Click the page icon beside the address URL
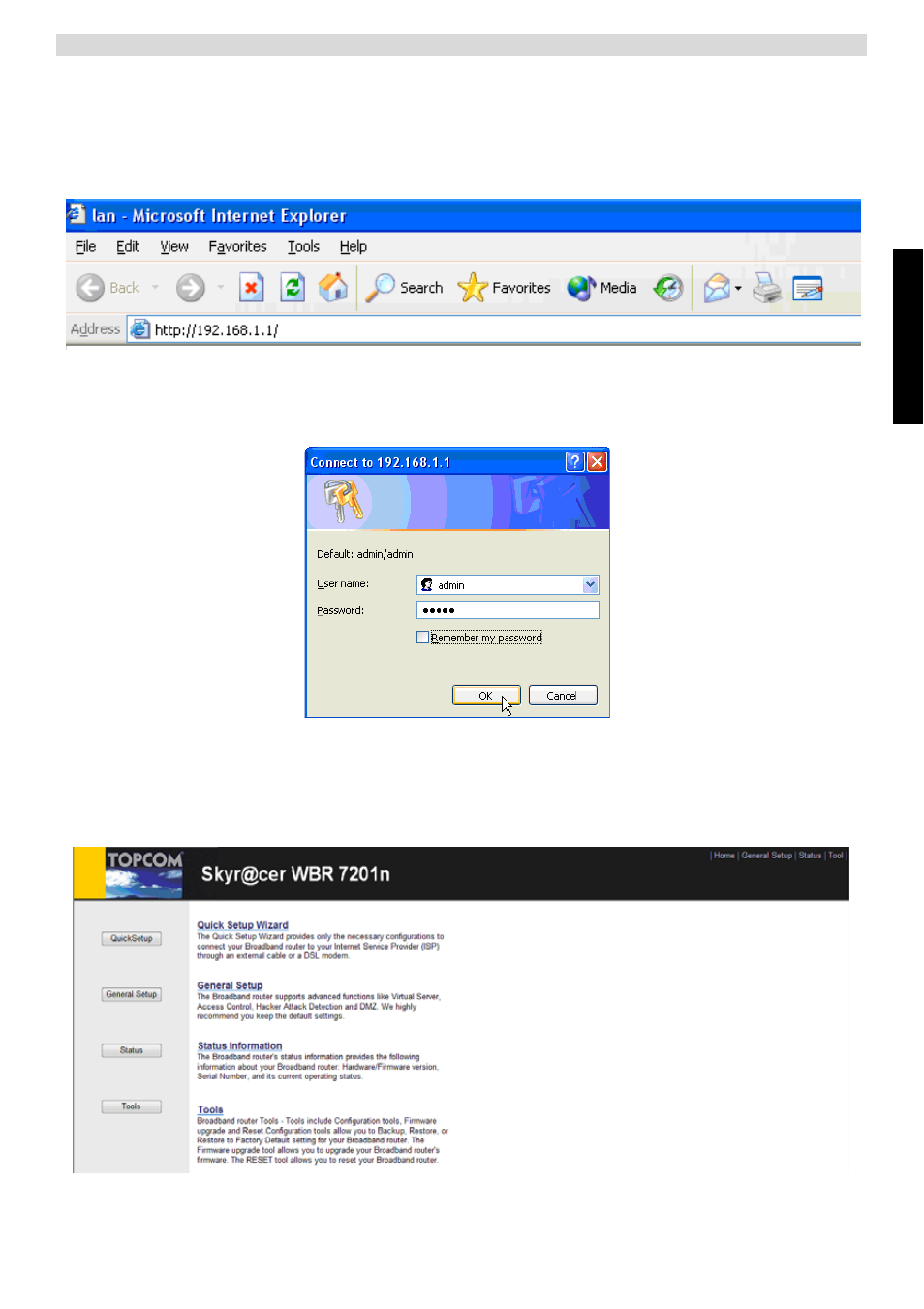Screen dimensions: 924x1309 click(140, 329)
